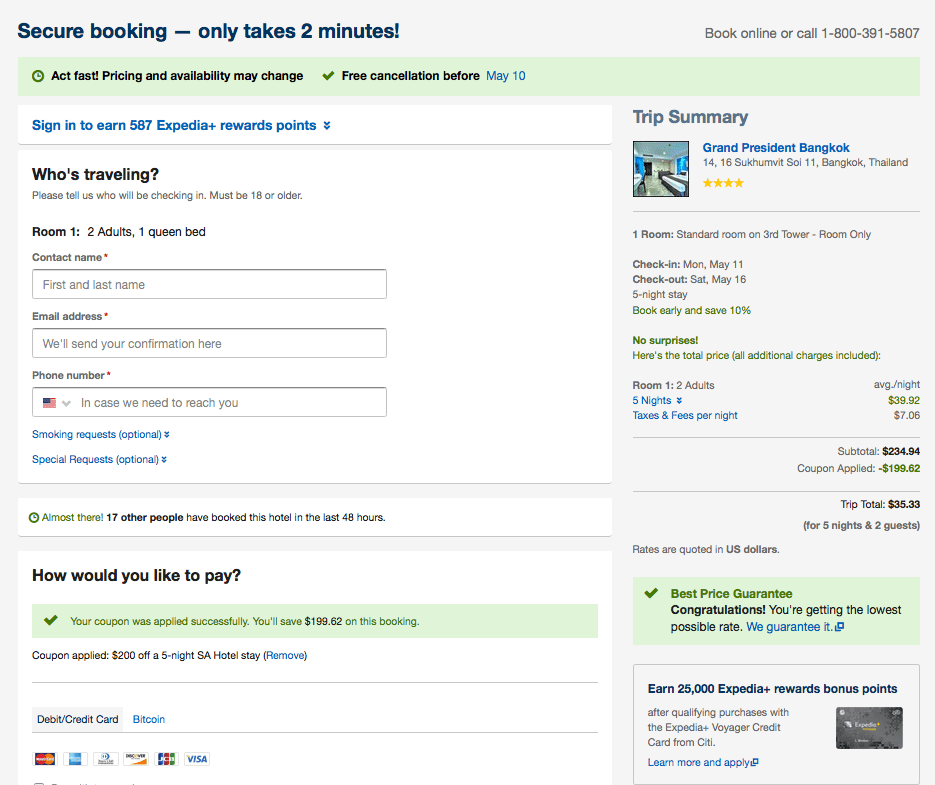Screen dimensions: 935x785
Task: Open the We guarantee it link
Action: 789,626
